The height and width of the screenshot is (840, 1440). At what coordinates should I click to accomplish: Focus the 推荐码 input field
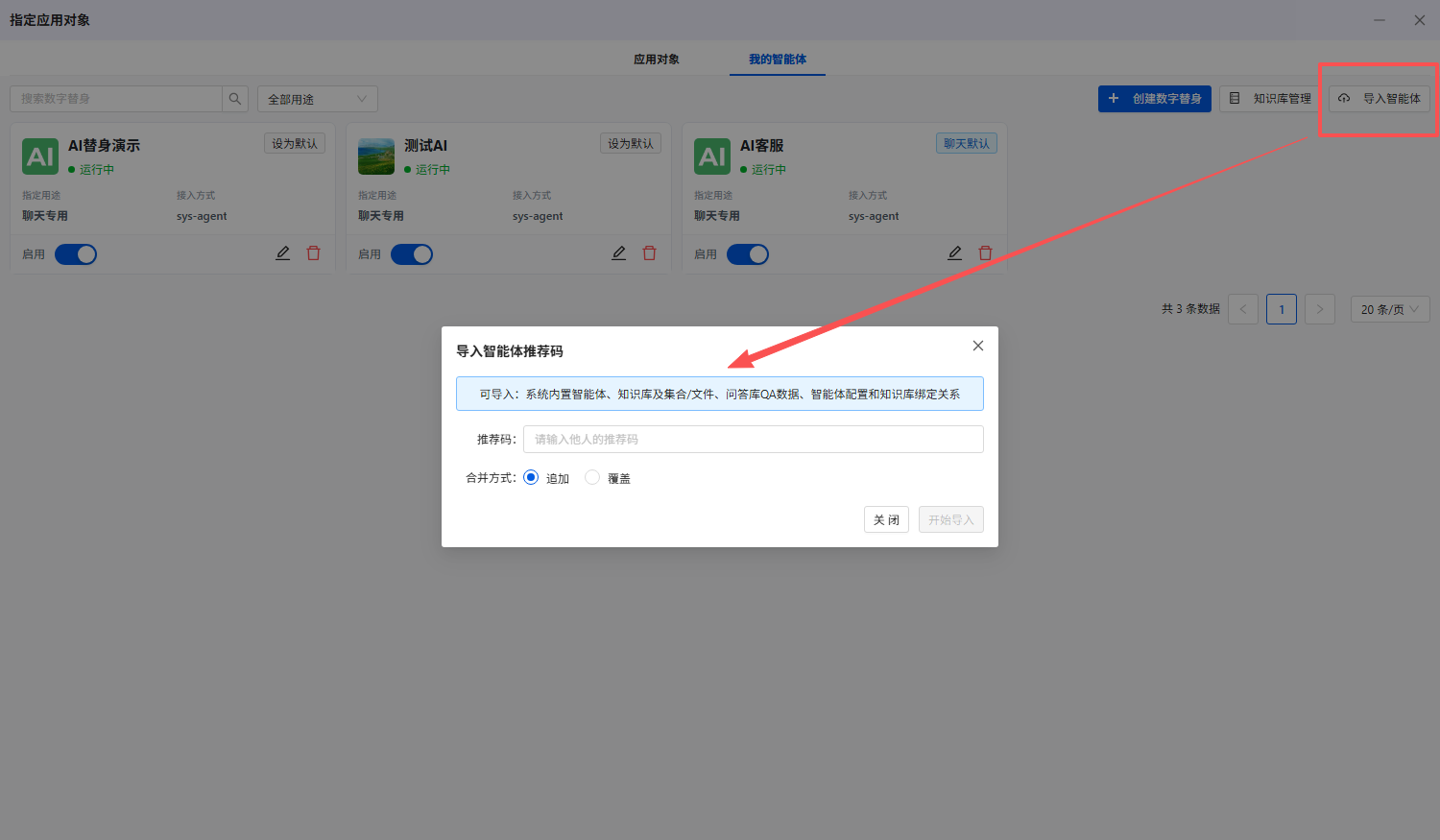754,439
